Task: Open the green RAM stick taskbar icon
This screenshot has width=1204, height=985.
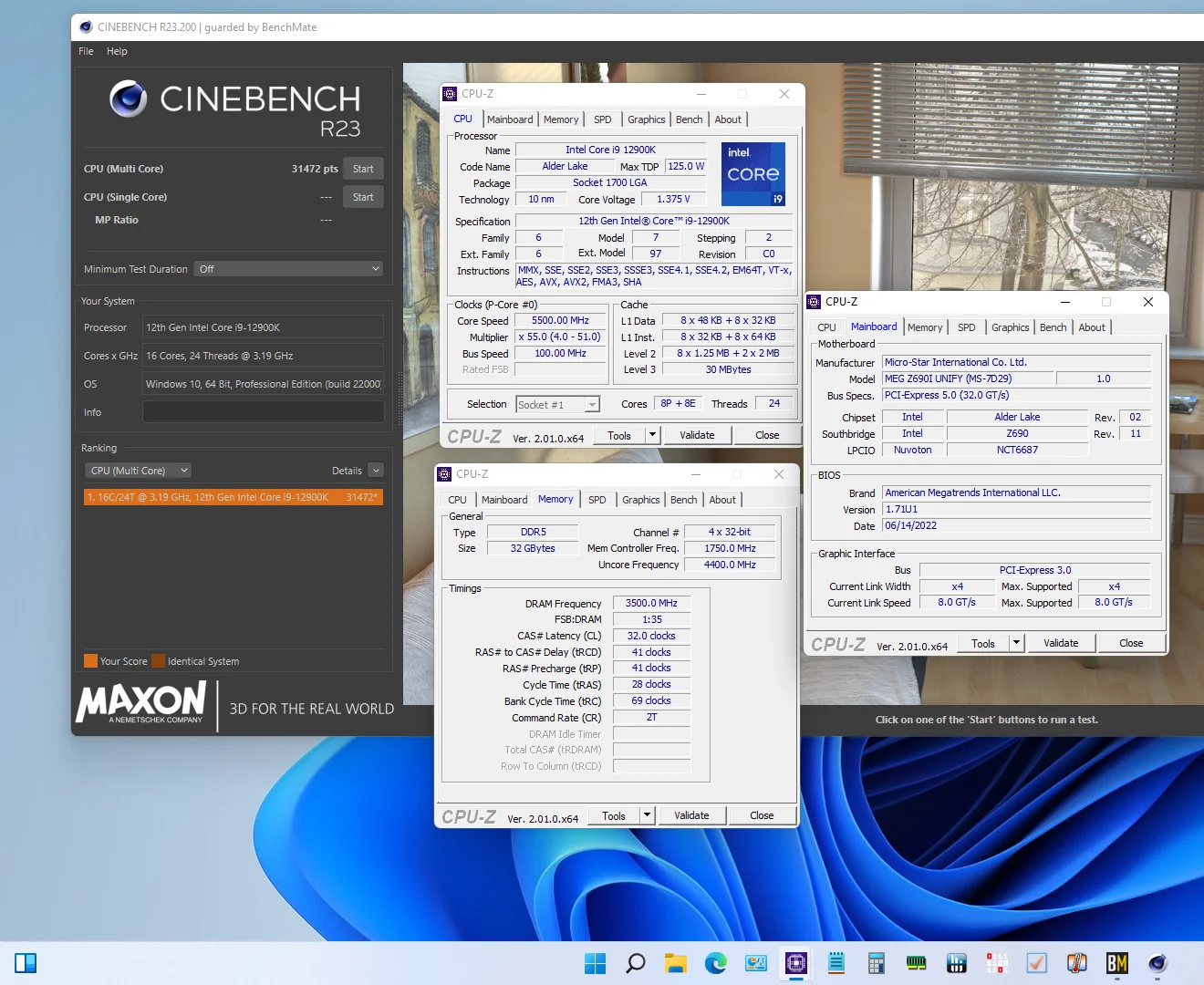Action: pos(917,963)
